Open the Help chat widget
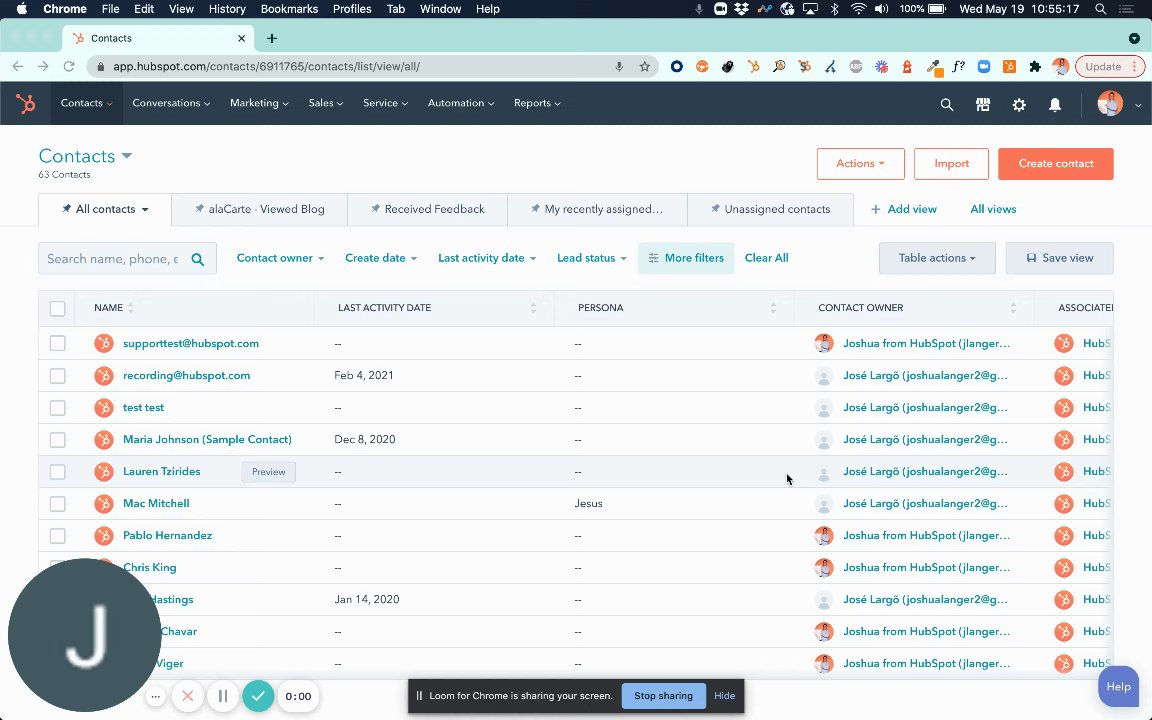The width and height of the screenshot is (1152, 720). pos(1118,687)
